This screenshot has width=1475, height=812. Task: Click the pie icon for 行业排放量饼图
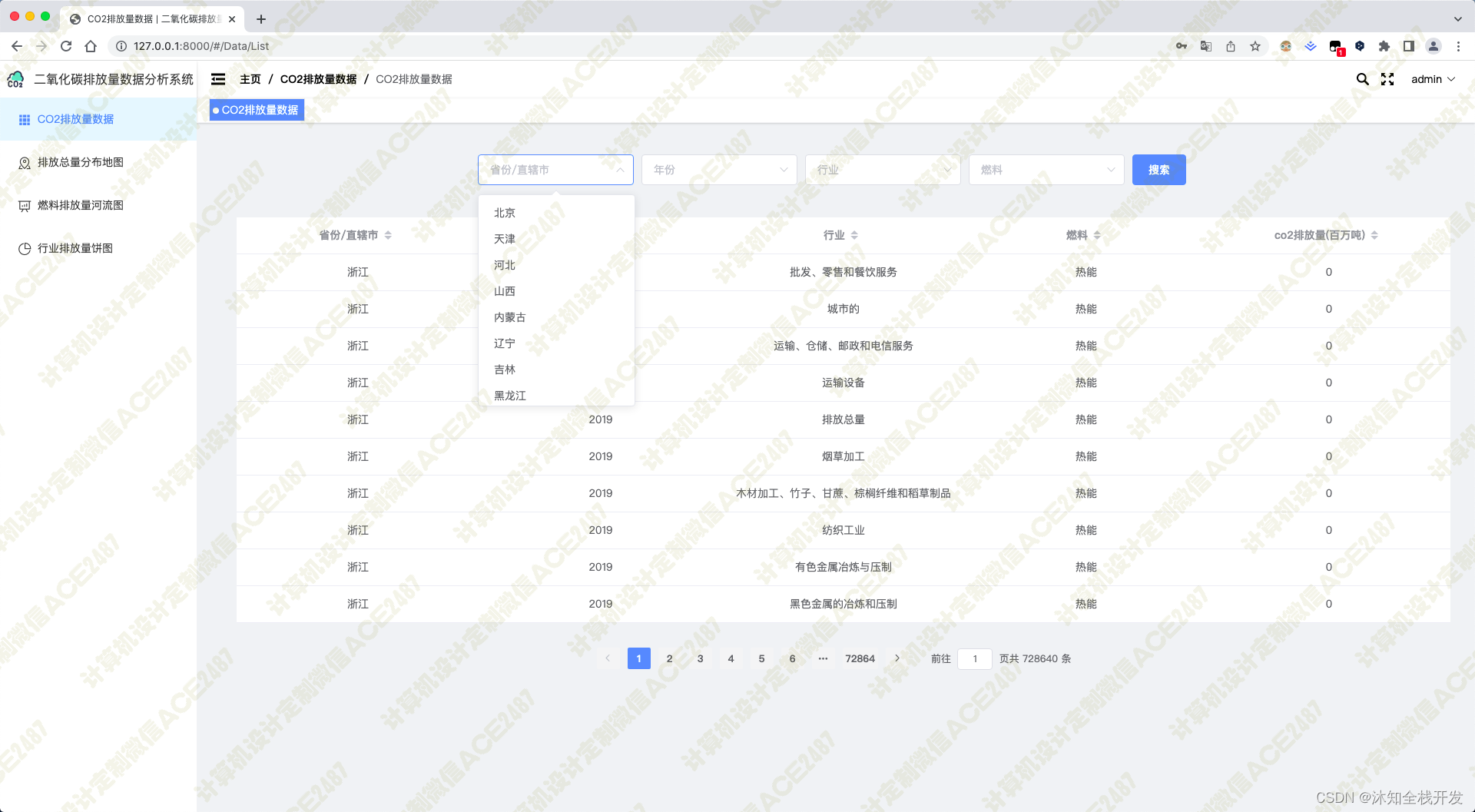pyautogui.click(x=24, y=249)
